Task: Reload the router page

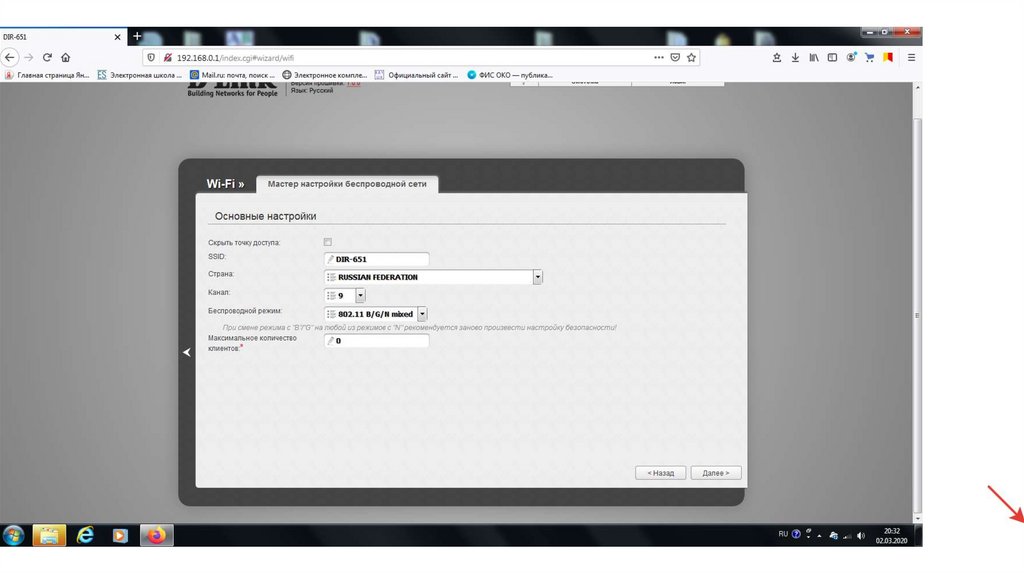Action: [47, 57]
